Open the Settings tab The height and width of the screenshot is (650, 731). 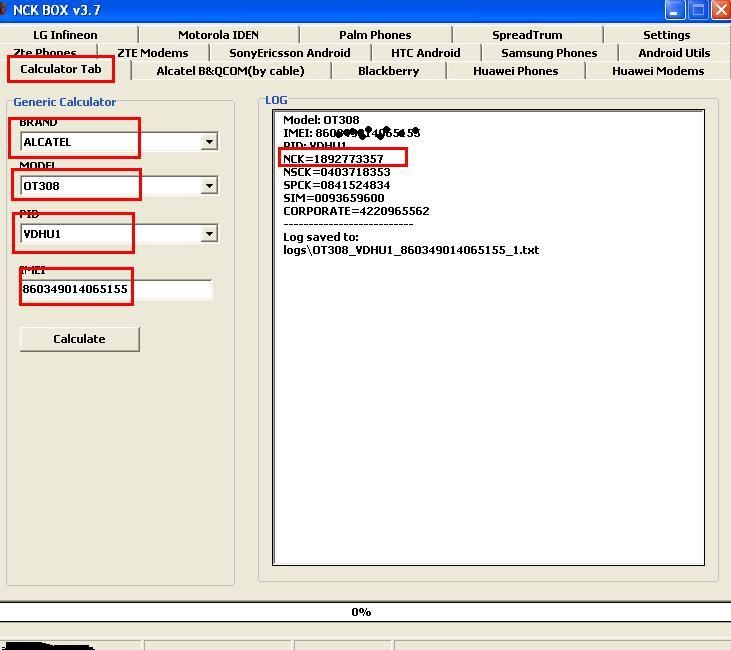666,35
